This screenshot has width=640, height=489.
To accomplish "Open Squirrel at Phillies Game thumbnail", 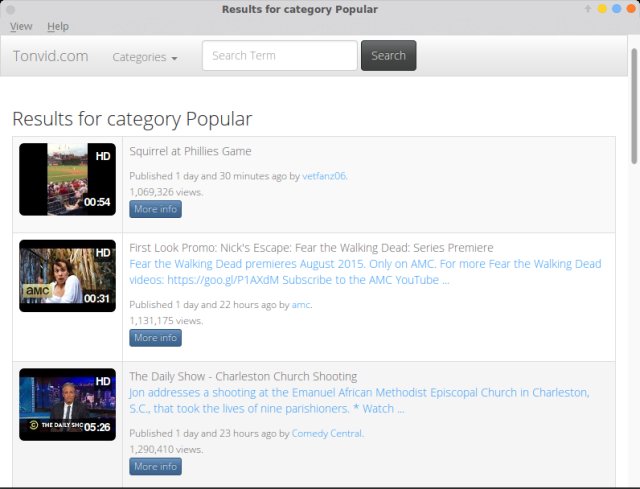I will point(67,179).
